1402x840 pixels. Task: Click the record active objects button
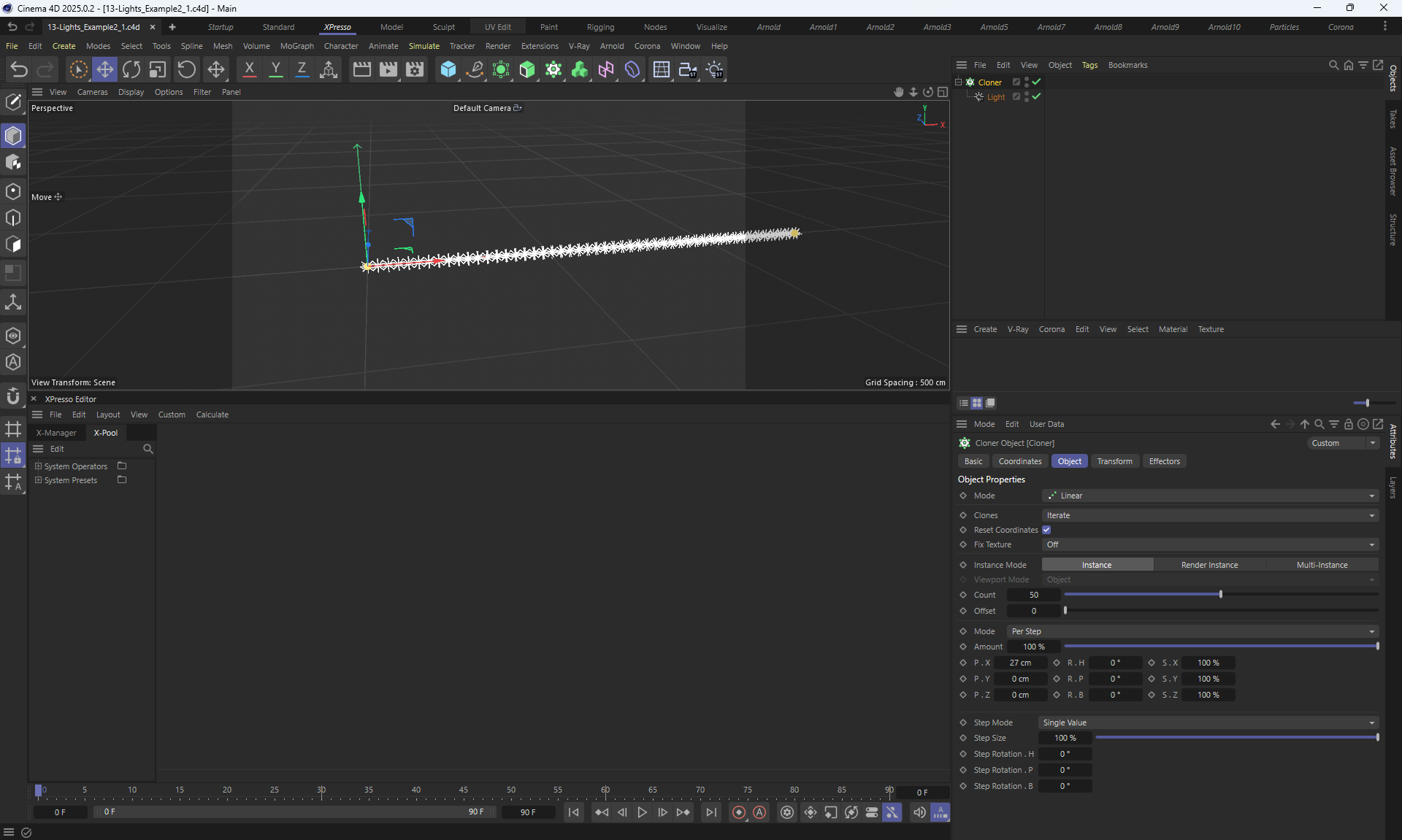[x=739, y=812]
